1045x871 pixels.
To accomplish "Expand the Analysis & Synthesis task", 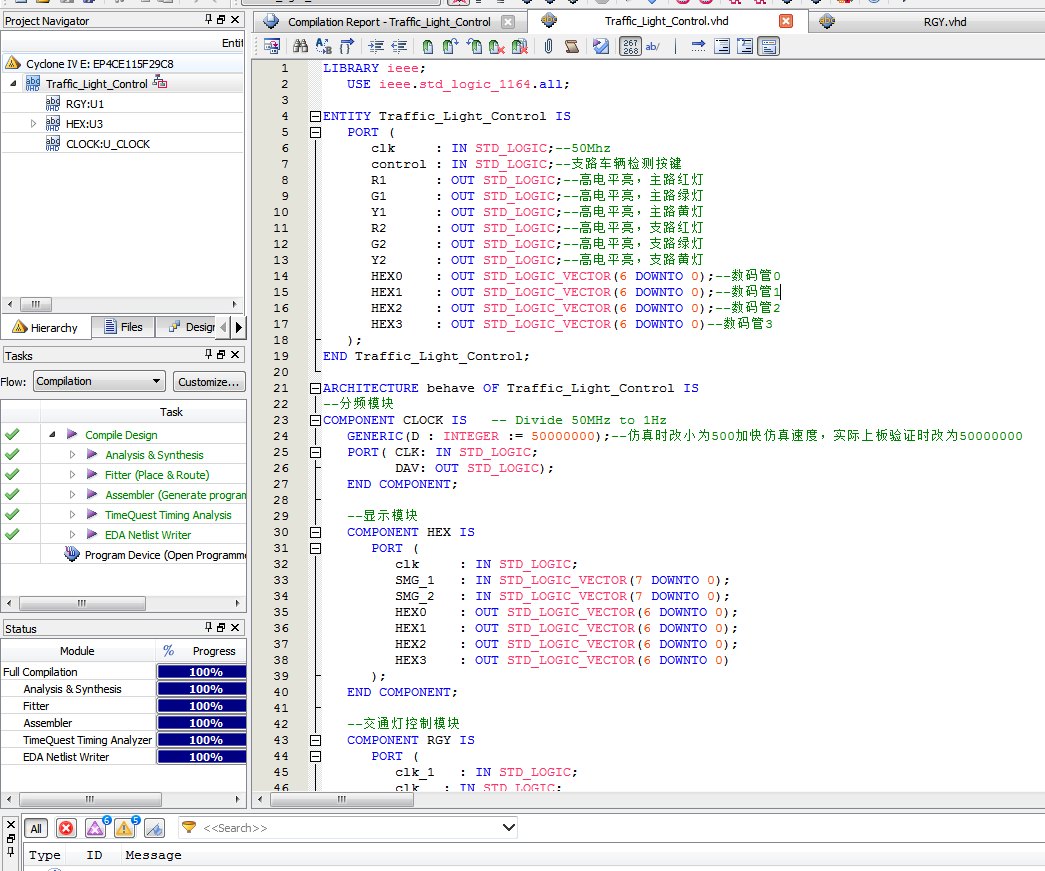I will [x=72, y=455].
